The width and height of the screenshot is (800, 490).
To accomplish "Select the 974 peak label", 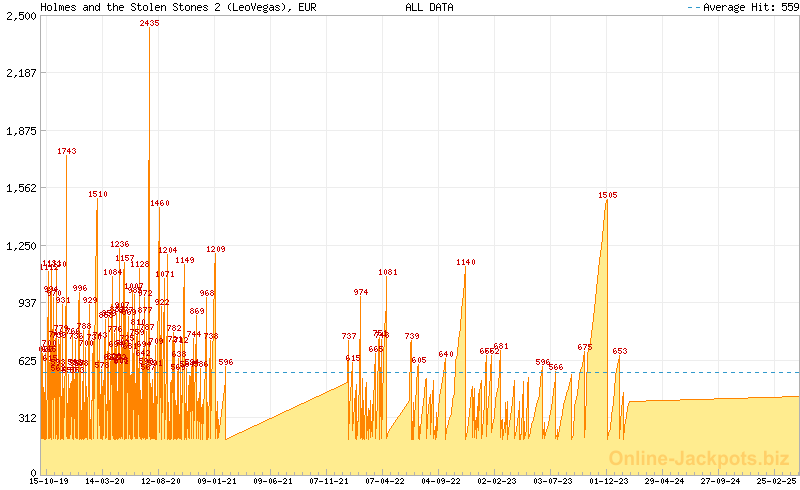I will 361,292.
